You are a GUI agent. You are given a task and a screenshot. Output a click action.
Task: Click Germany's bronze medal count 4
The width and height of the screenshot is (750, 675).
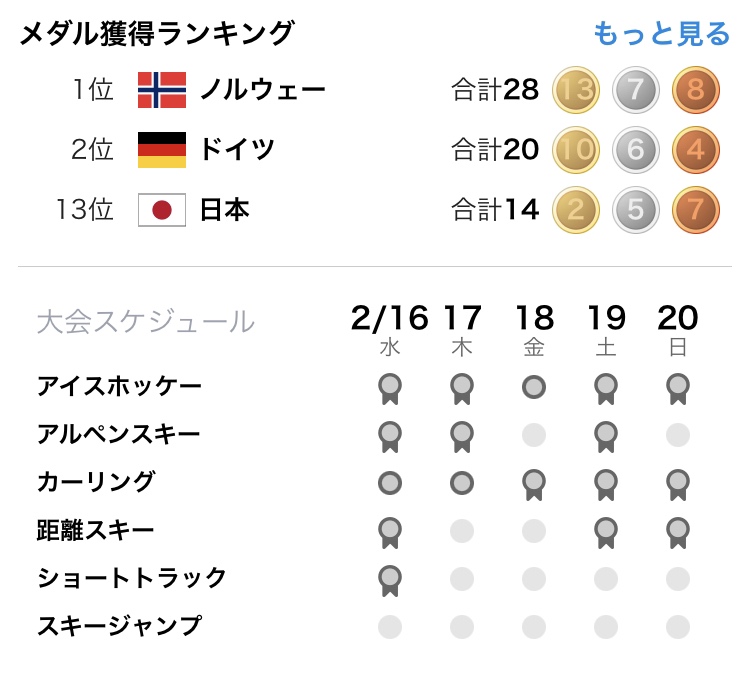pos(695,150)
